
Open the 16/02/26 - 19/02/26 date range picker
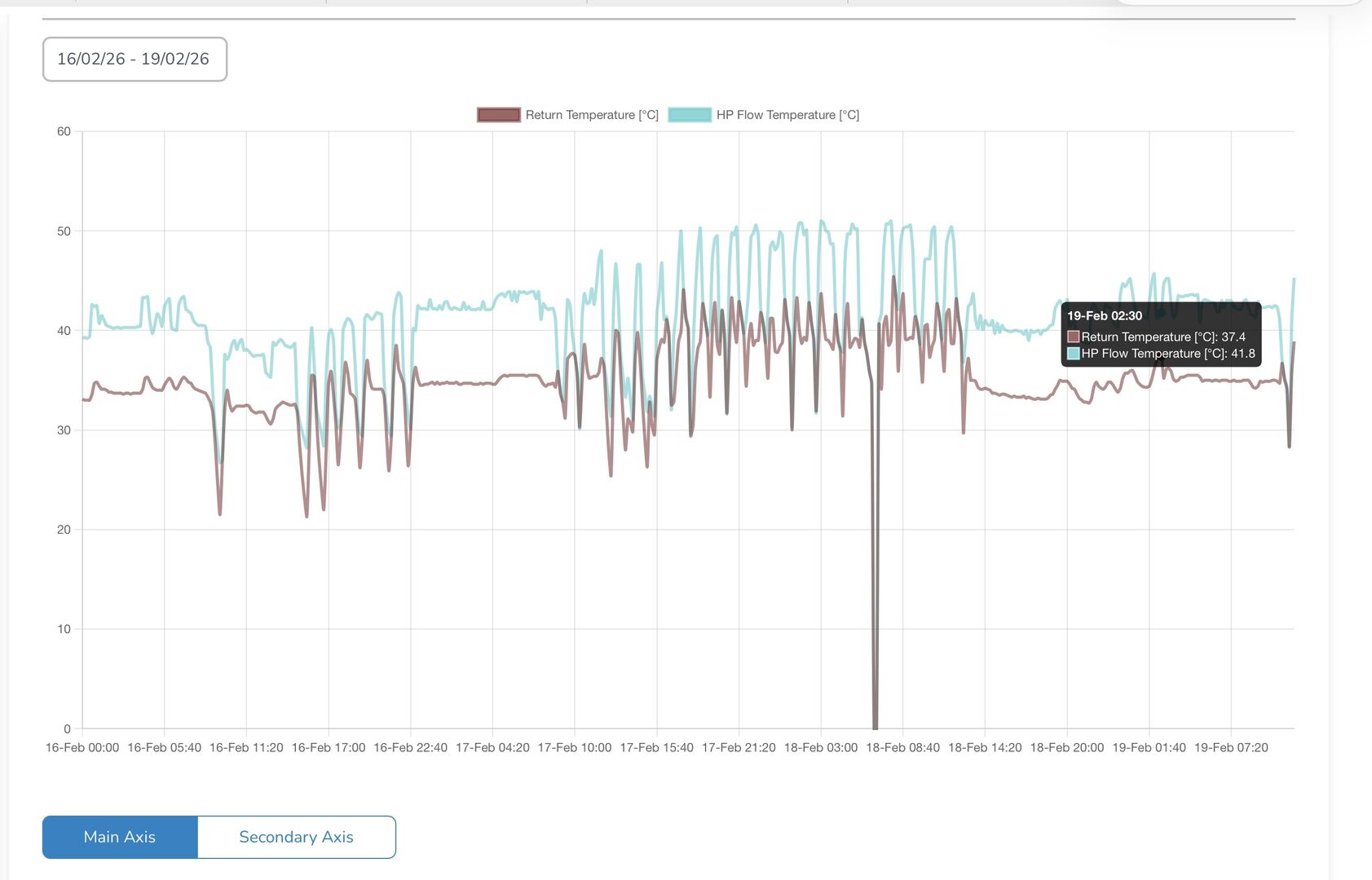(x=135, y=59)
